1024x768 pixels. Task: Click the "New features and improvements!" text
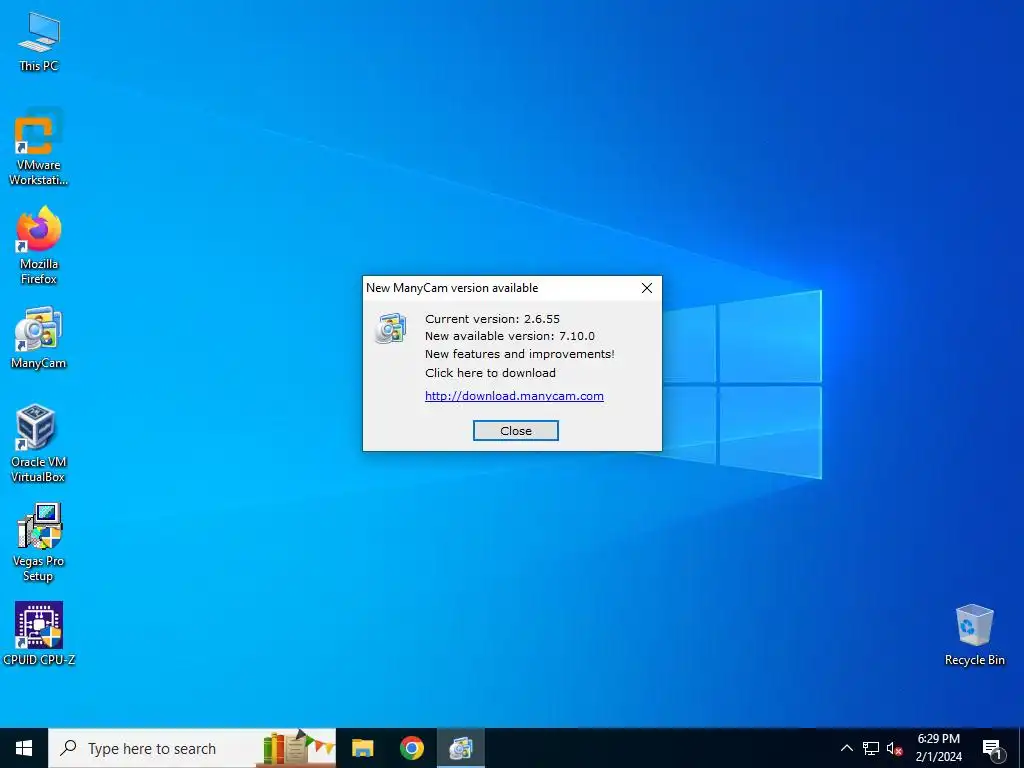tap(519, 354)
